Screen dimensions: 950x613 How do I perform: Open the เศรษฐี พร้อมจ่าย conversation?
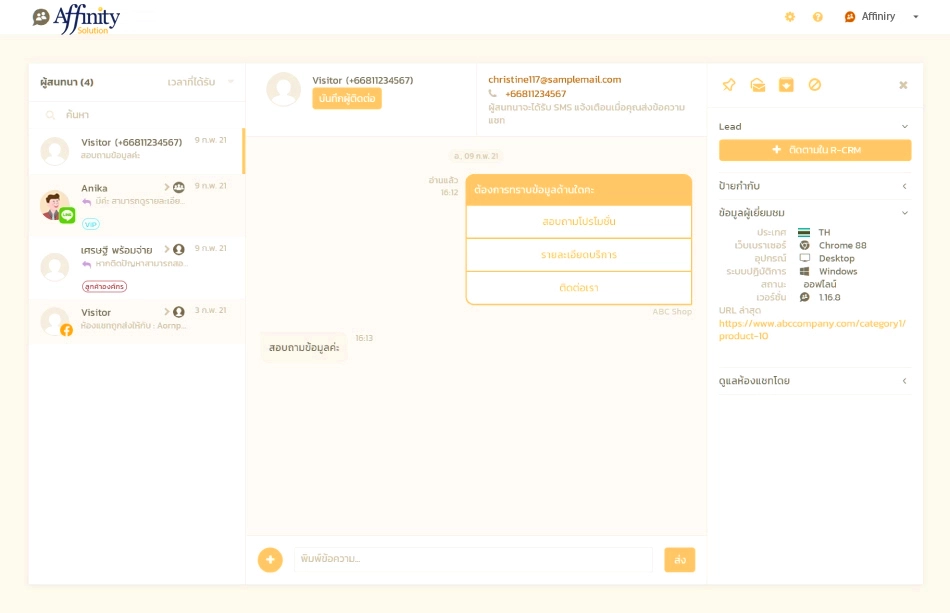click(x=136, y=267)
